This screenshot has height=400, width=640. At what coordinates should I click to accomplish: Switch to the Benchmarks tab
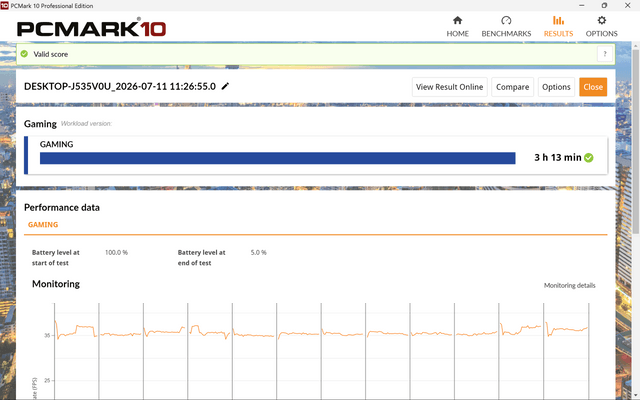(x=506, y=27)
